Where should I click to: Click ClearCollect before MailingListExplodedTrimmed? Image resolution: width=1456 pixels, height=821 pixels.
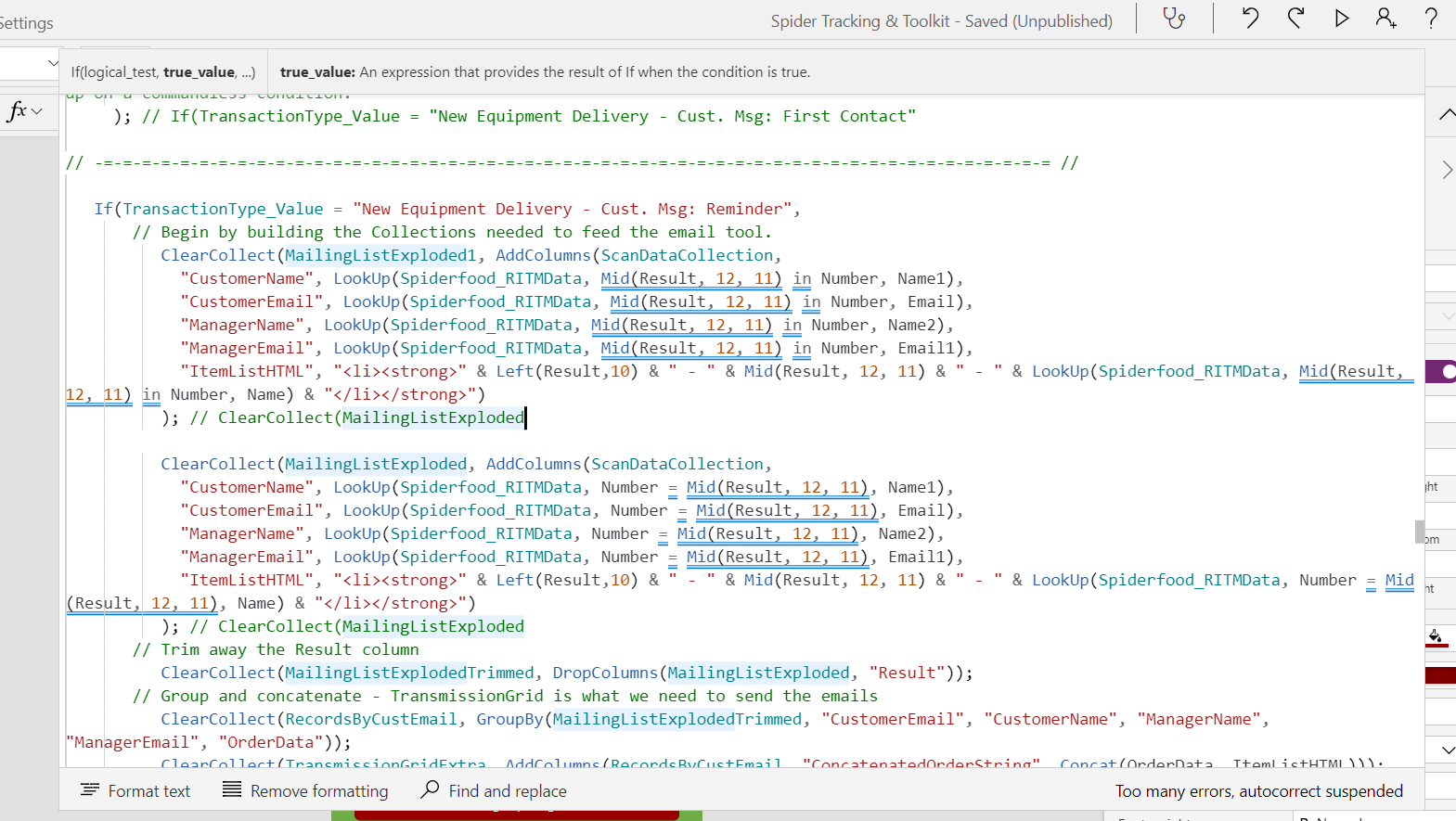pos(218,673)
